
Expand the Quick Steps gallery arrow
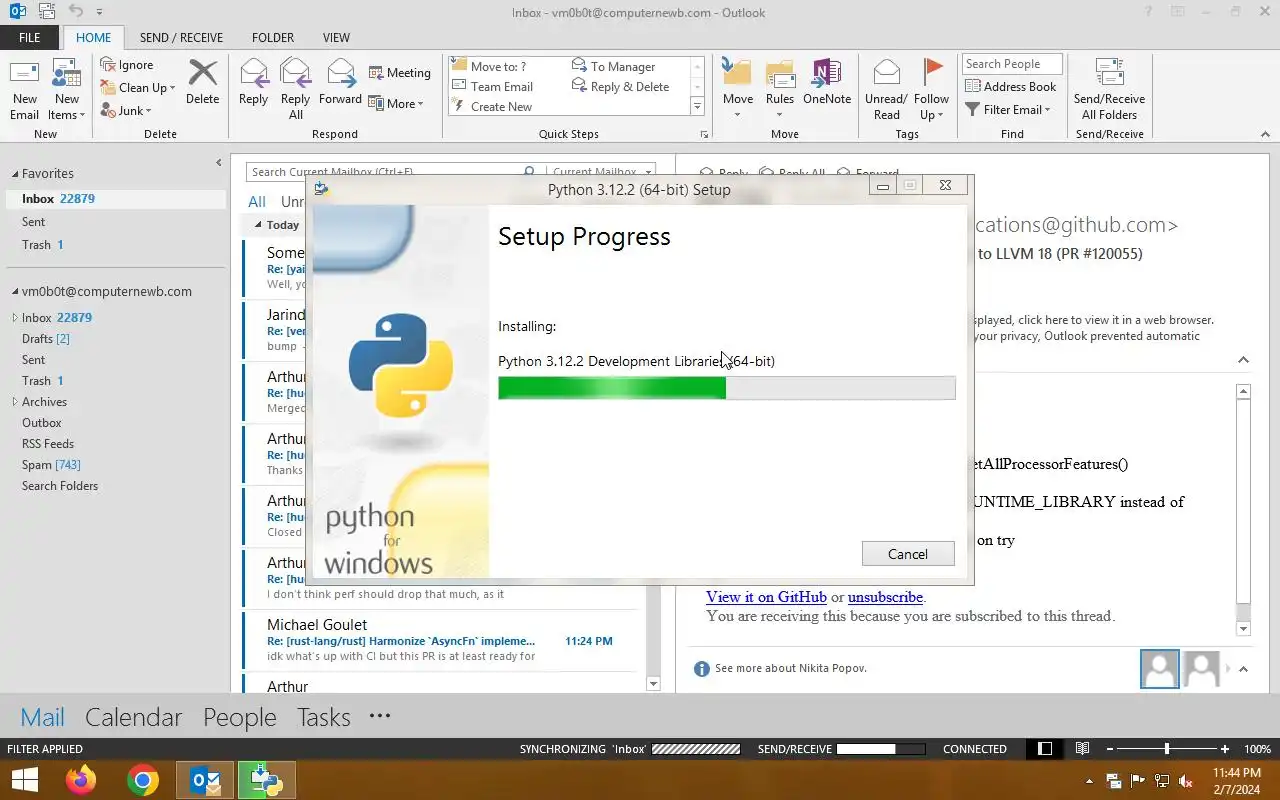click(x=697, y=106)
